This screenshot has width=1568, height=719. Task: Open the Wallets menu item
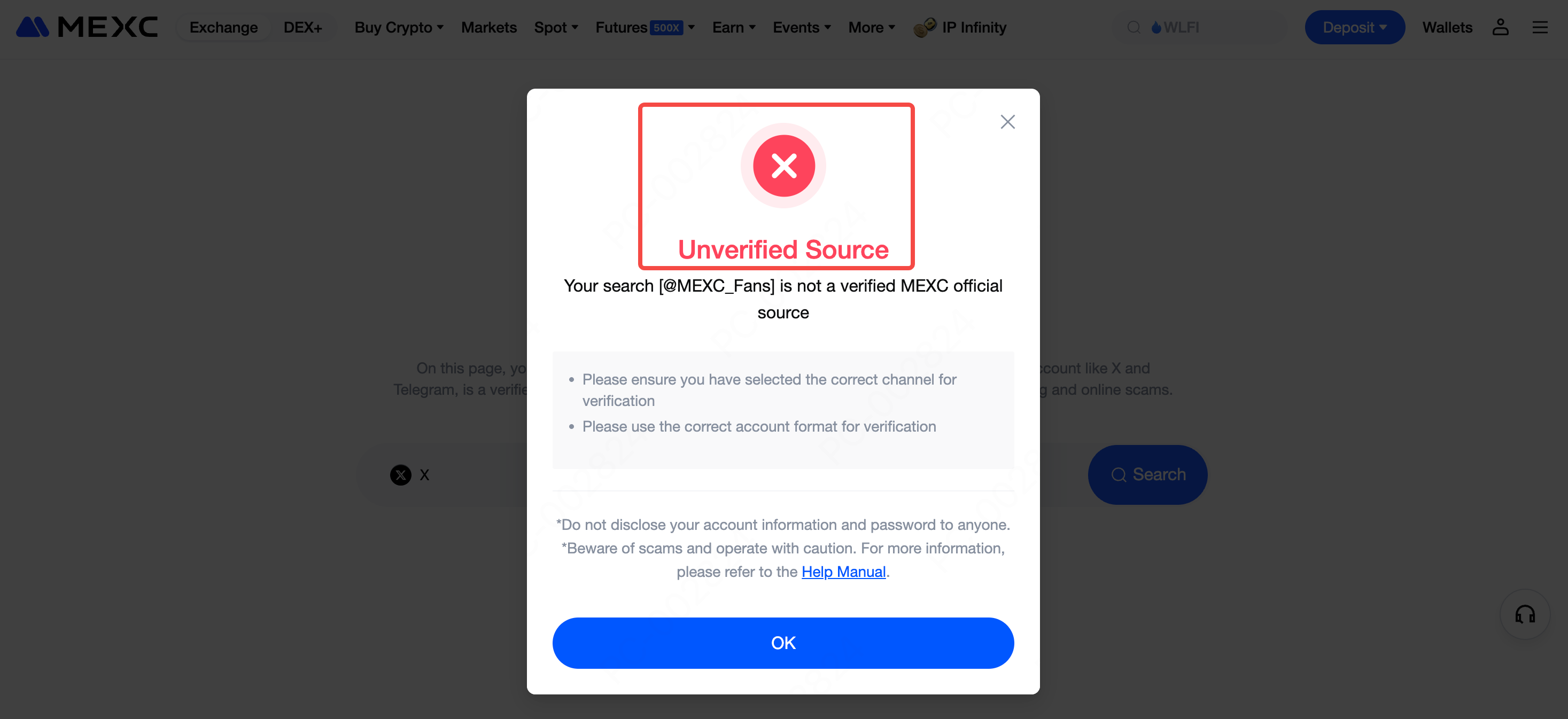1447,27
